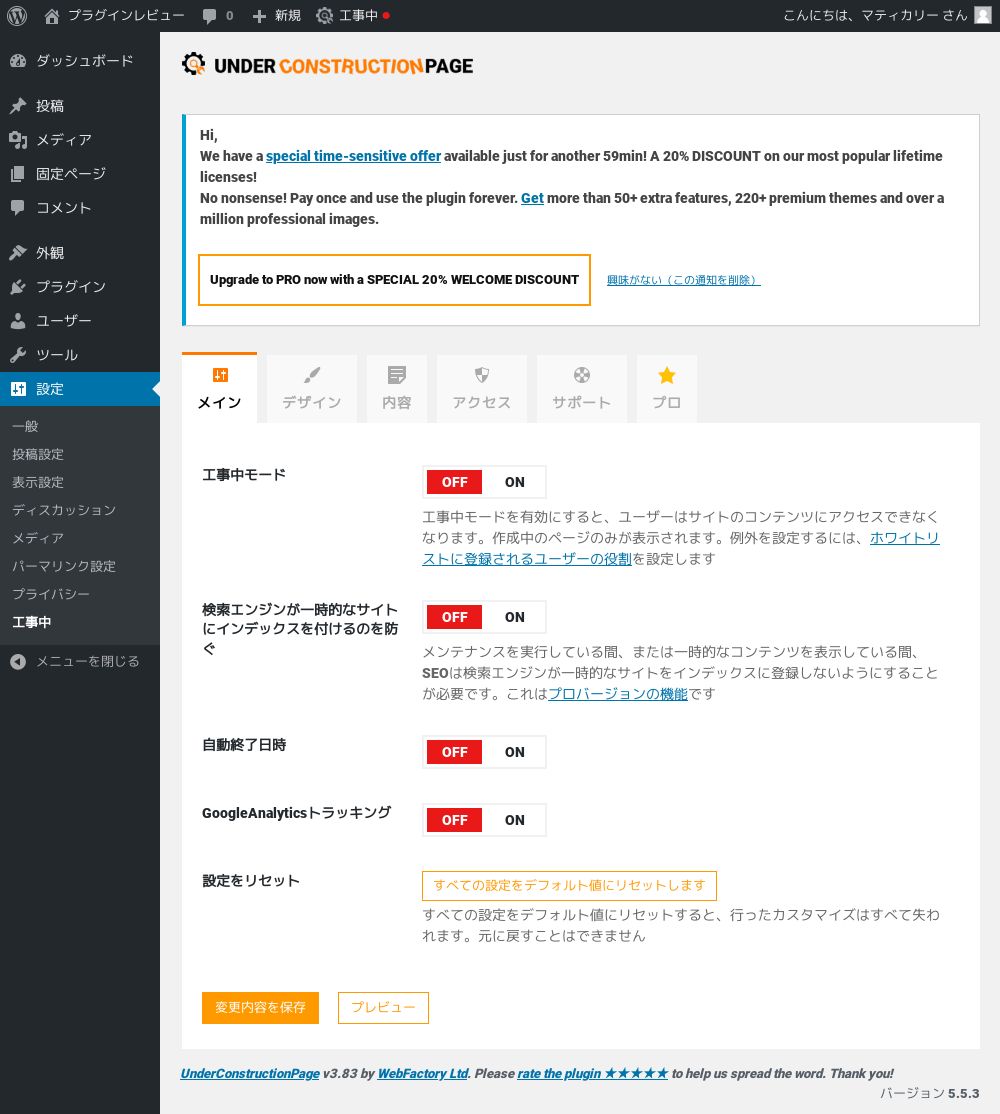
Task: Click the plus icon beside 新規
Action: tap(259, 16)
